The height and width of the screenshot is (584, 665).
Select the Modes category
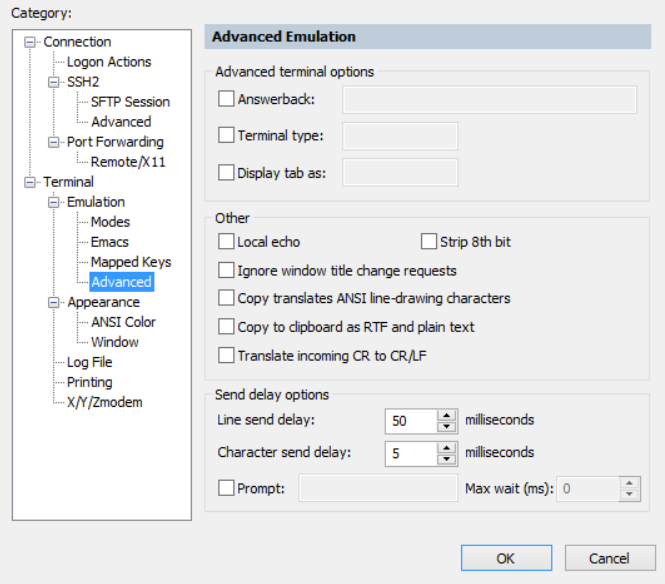point(110,222)
